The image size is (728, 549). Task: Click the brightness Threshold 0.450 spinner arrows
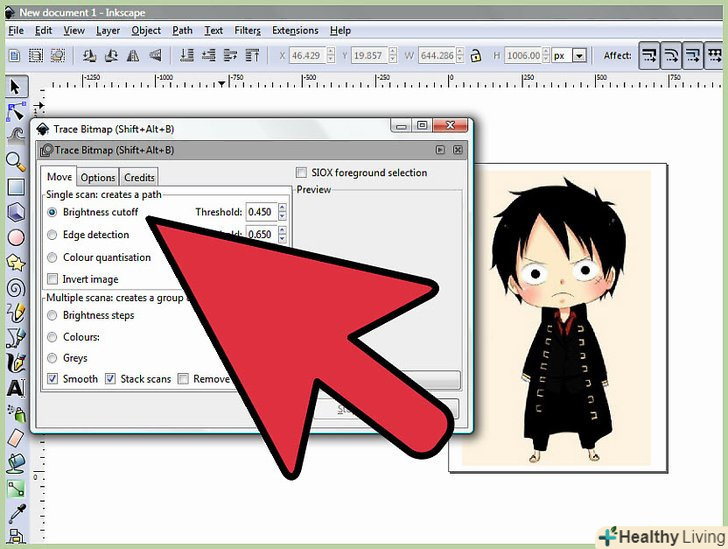[282, 212]
